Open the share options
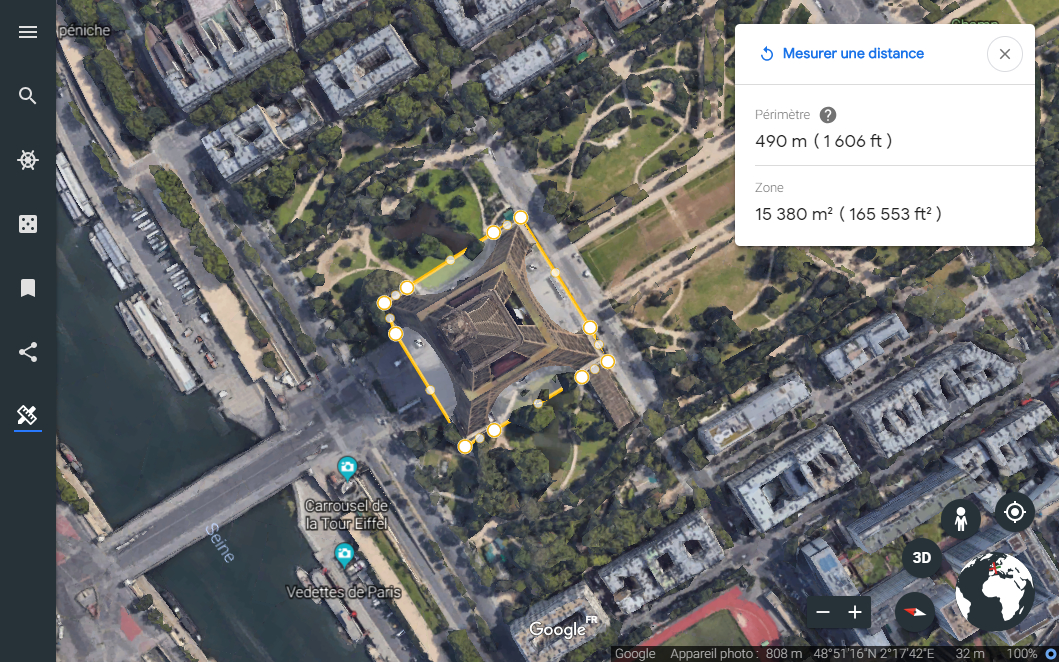 [27, 352]
